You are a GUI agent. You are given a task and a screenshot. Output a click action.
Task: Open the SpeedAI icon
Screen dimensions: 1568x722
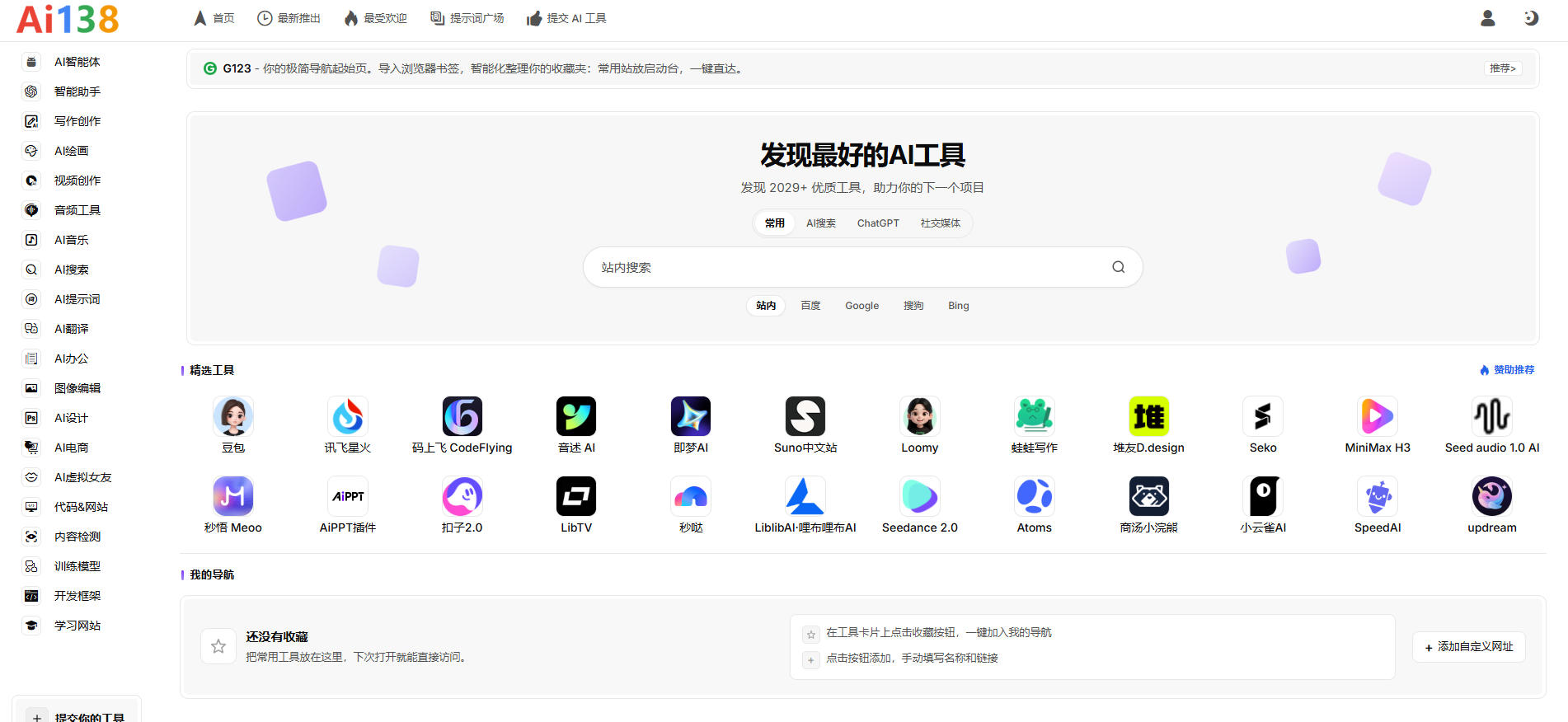coord(1378,496)
